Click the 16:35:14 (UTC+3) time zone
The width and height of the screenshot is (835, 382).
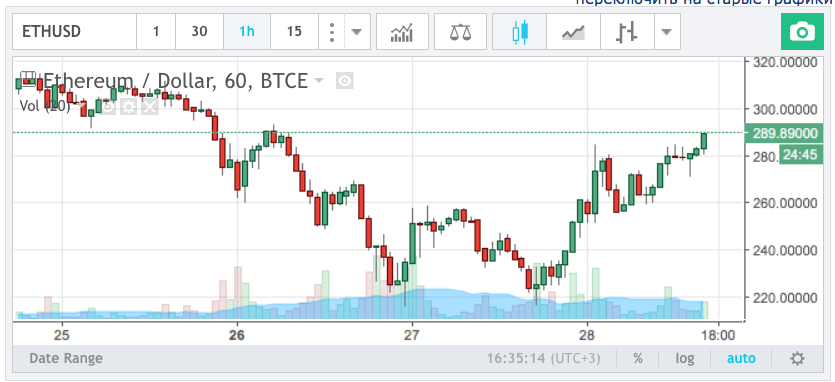pos(543,359)
